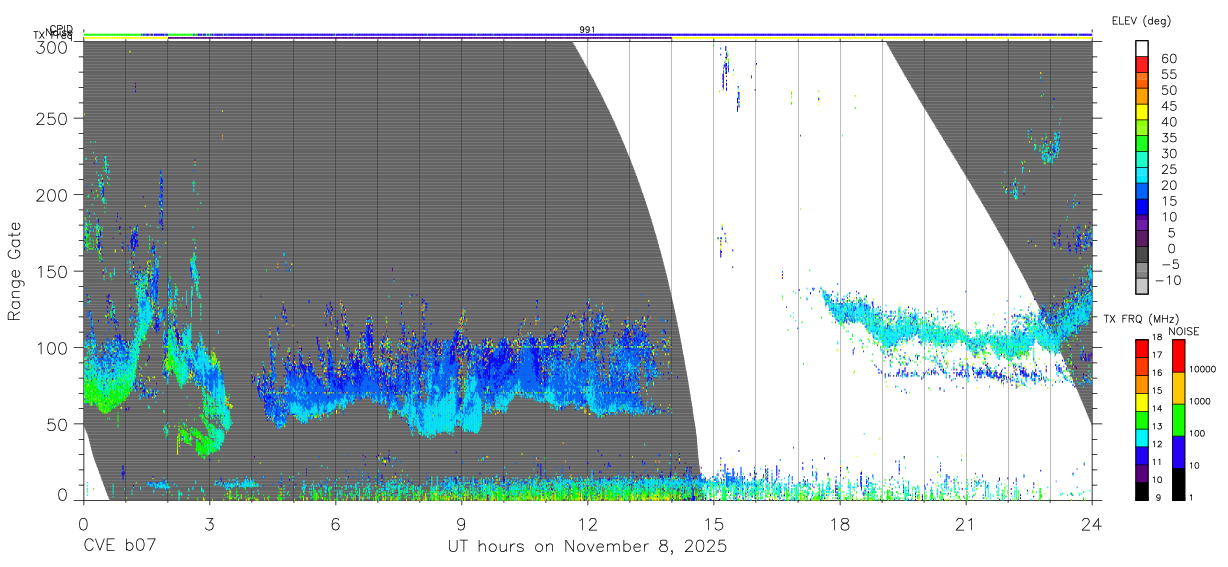Click the range gate tick label 100
The image size is (1228, 567).
point(53,348)
